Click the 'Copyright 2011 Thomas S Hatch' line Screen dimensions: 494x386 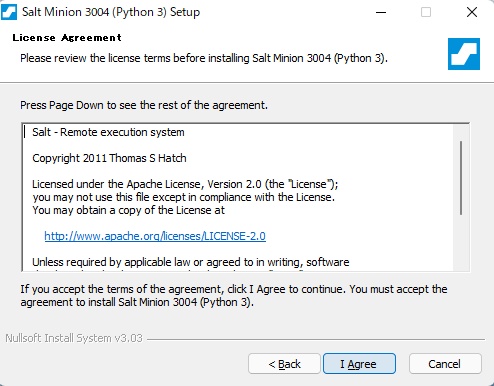click(109, 158)
